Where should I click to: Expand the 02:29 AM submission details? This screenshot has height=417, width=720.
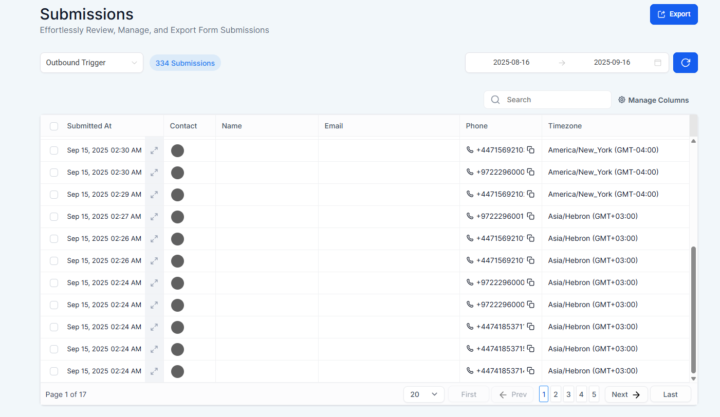click(154, 194)
